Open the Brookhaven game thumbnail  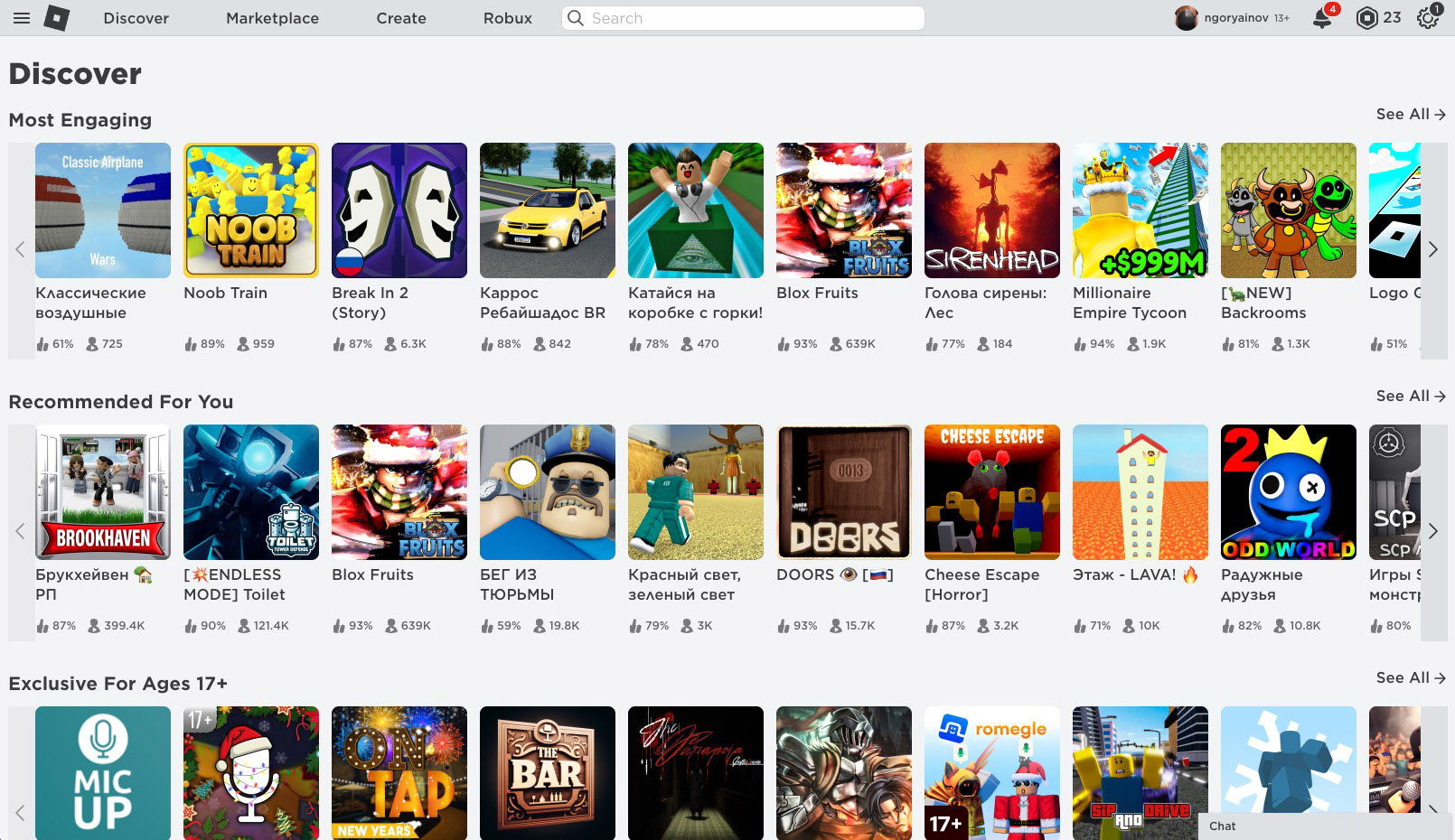[103, 492]
